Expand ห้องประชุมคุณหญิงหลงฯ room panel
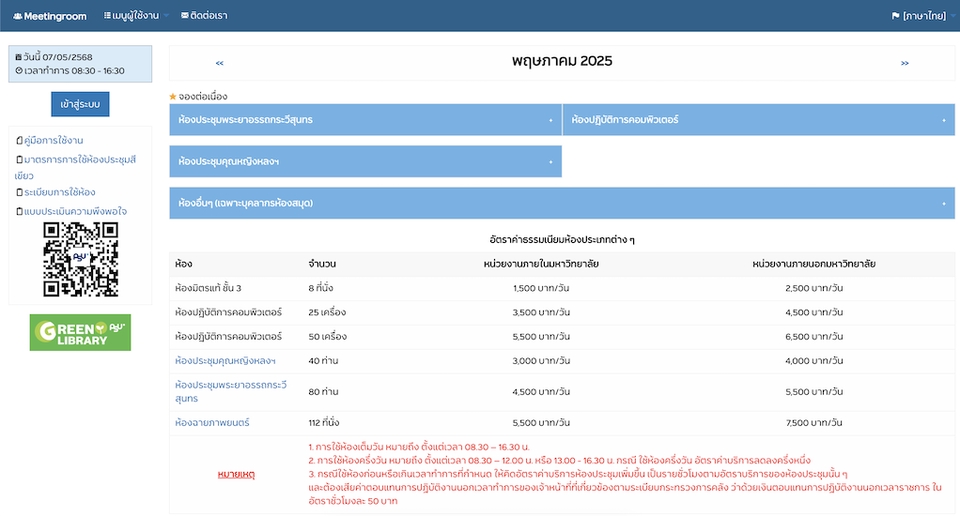960x516 pixels. point(366,162)
